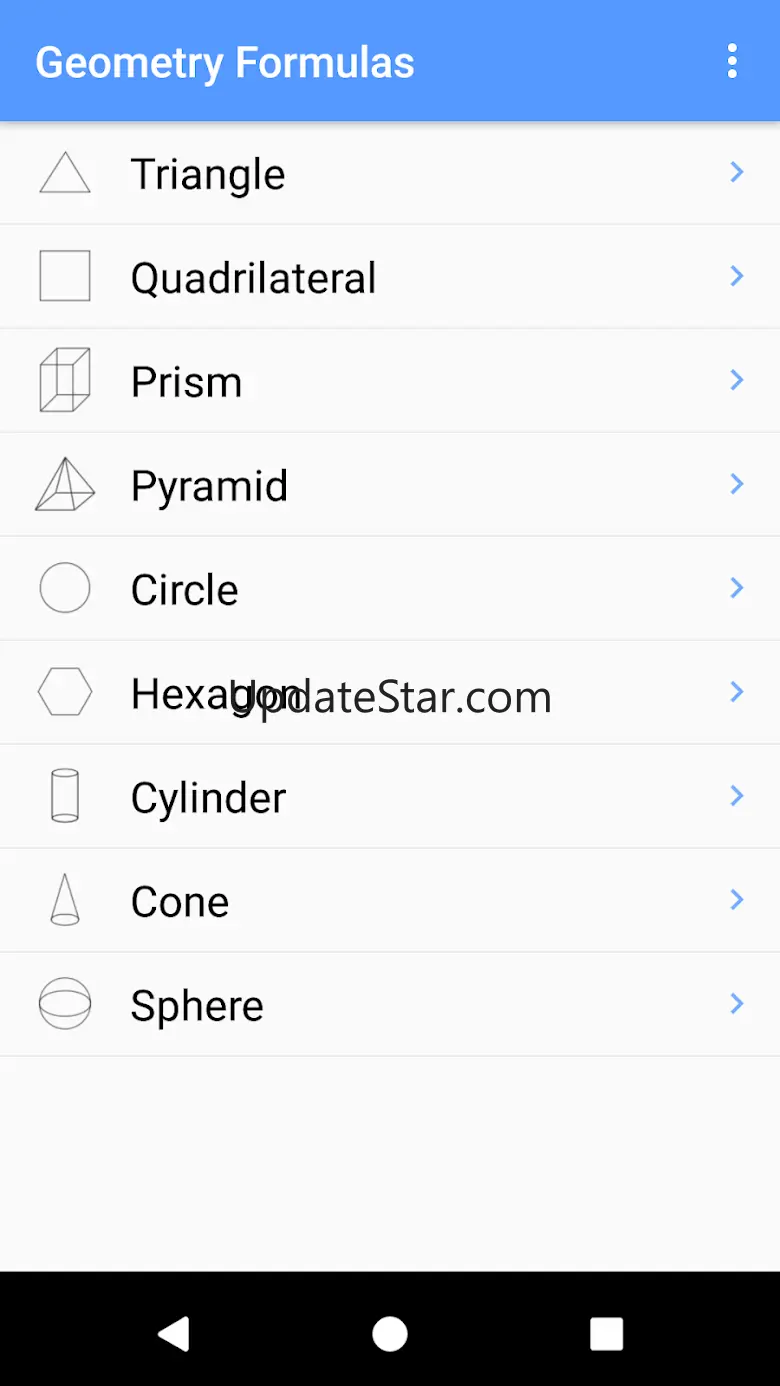Click the square Quadrilateral icon
780x1386 pixels.
[65, 276]
